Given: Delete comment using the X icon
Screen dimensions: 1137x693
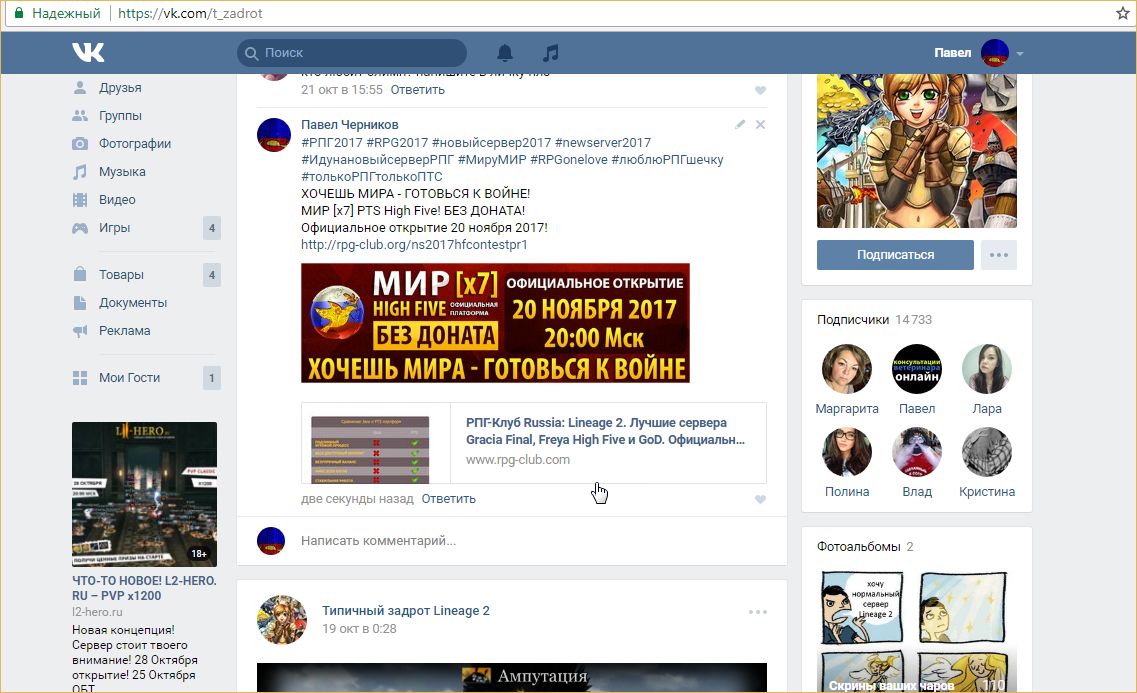Looking at the screenshot, I should click(760, 125).
